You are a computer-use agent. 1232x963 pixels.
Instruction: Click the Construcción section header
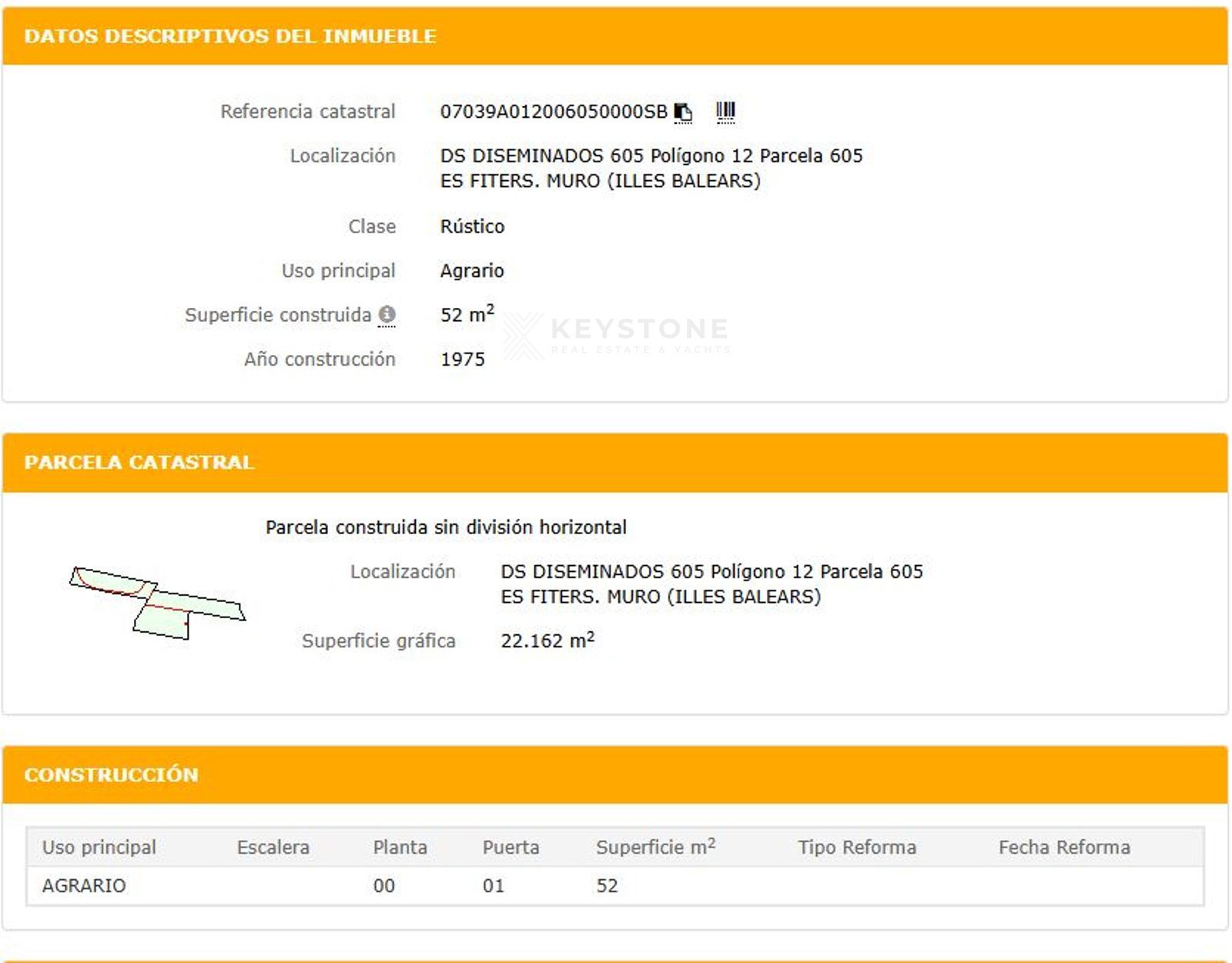112,774
